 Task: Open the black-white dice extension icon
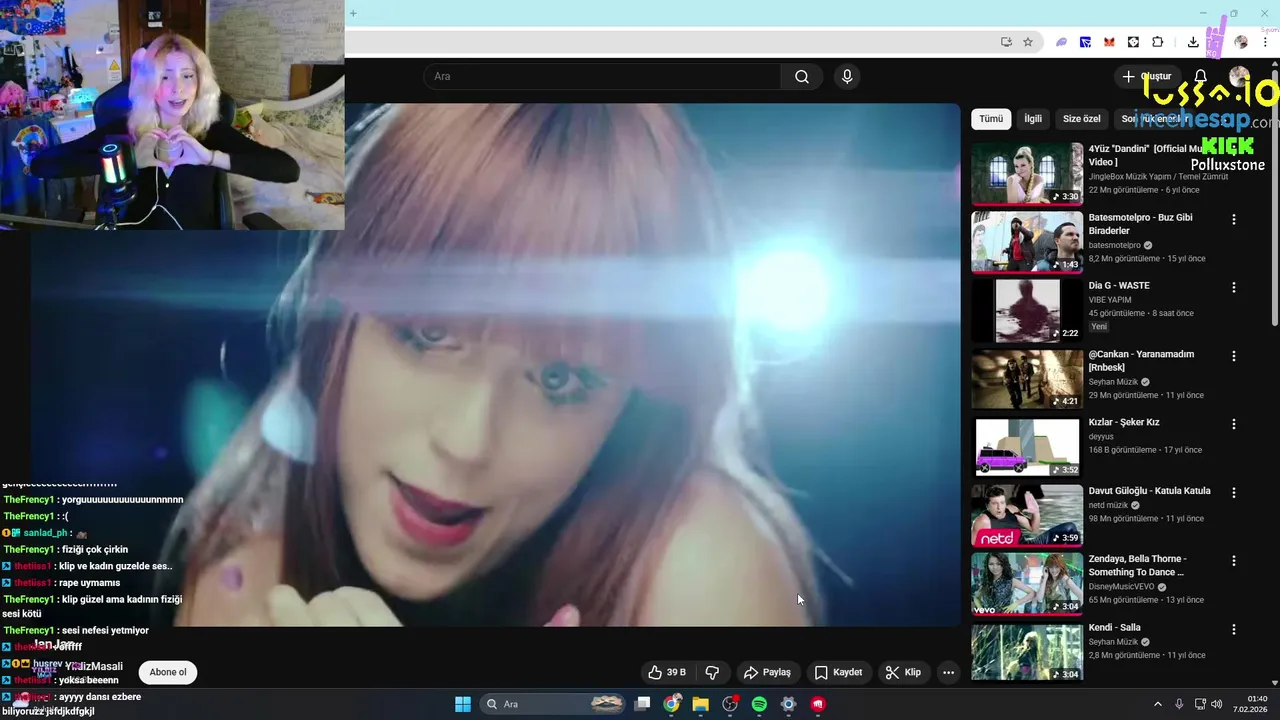click(x=1133, y=42)
